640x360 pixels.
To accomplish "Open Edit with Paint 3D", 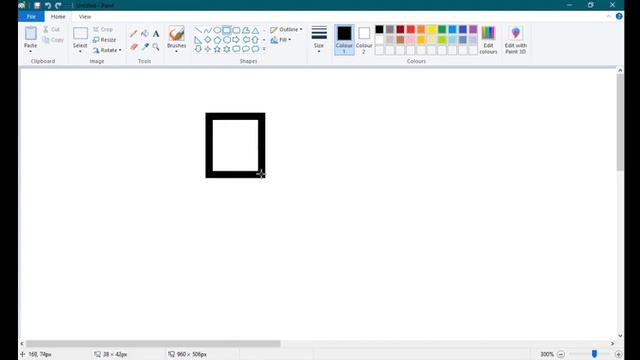I will click(516, 40).
